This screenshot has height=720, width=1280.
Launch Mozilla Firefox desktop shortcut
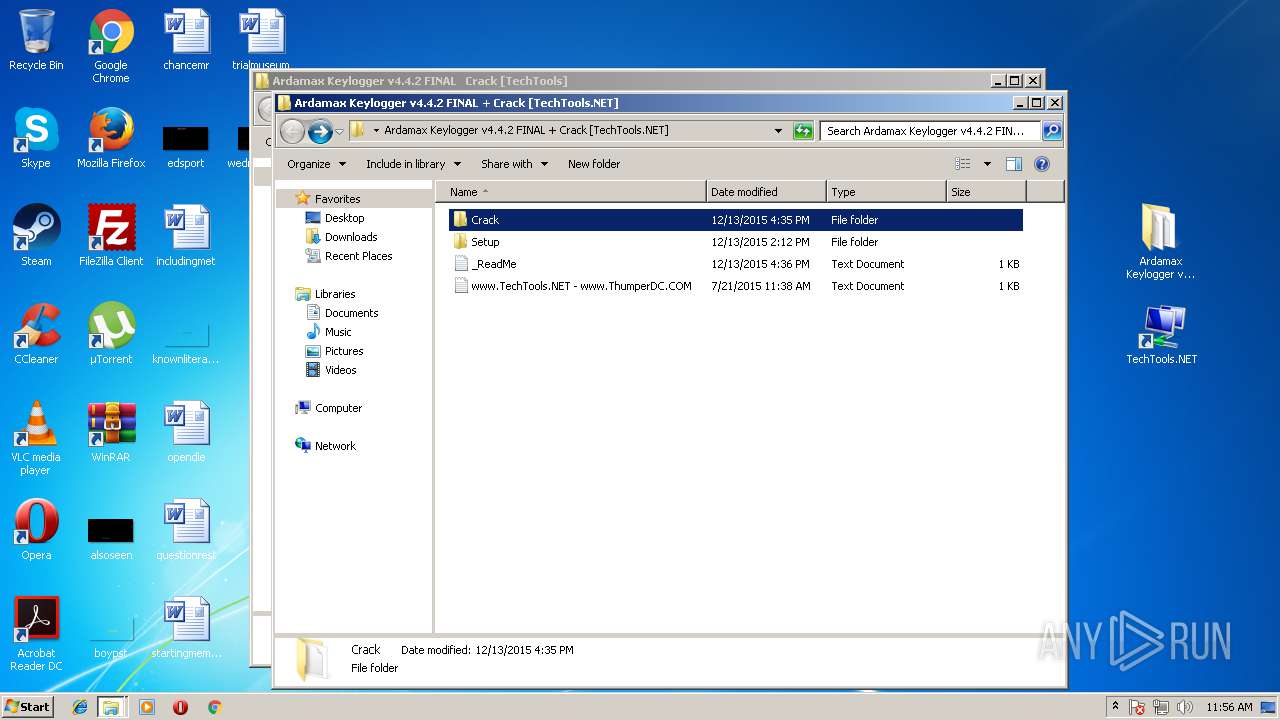pos(111,138)
